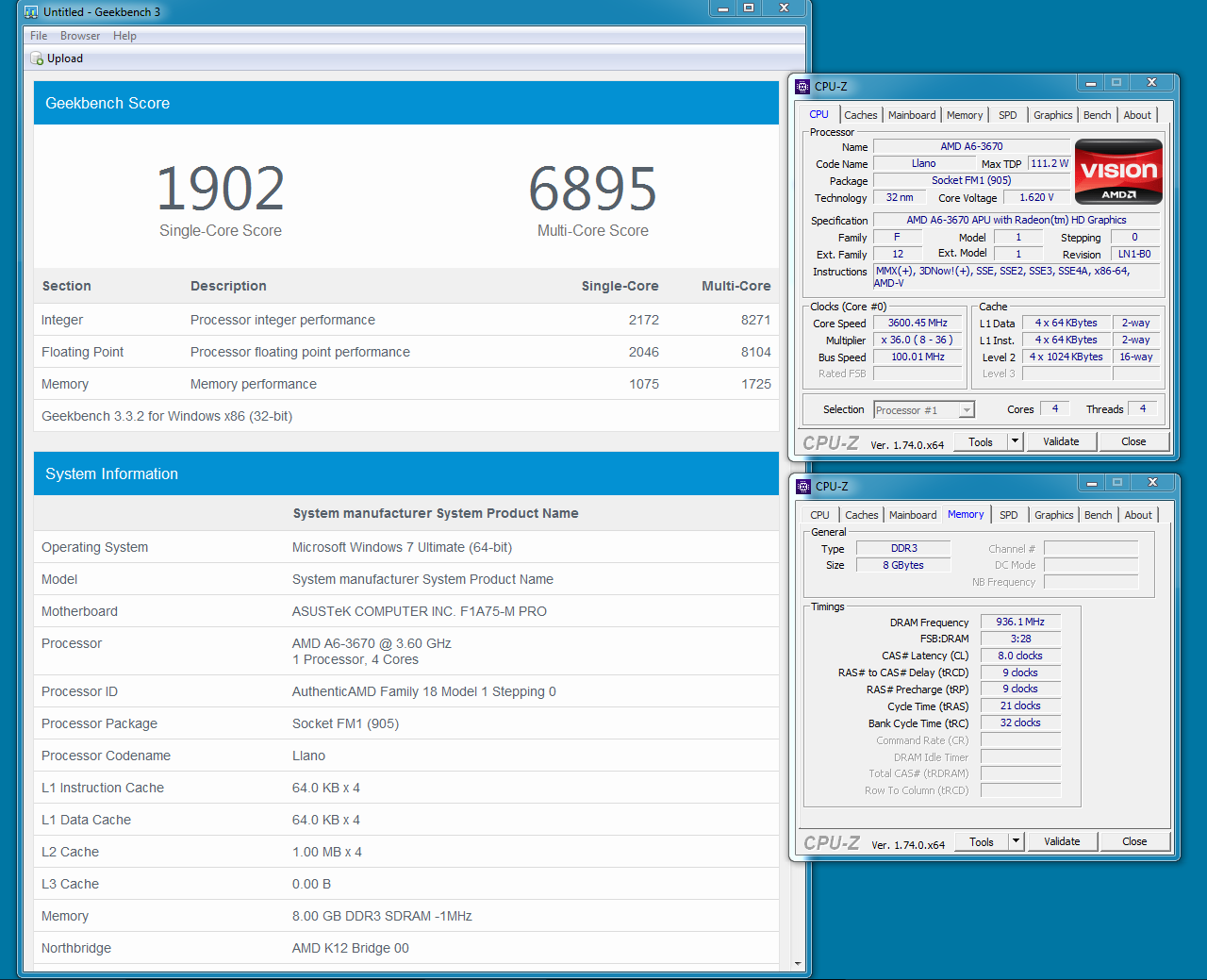The height and width of the screenshot is (980, 1207).
Task: Click Tools button in lower CPU-Z
Action: click(x=982, y=841)
